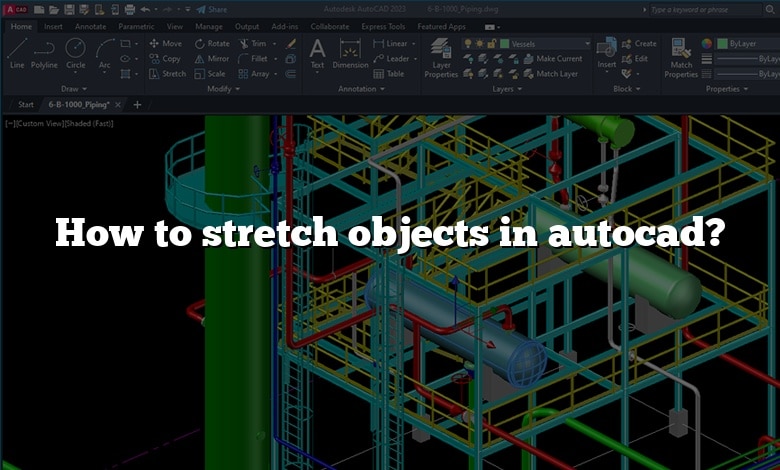This screenshot has height=470, width=780.
Task: Click the Rotate tool
Action: tap(212, 44)
